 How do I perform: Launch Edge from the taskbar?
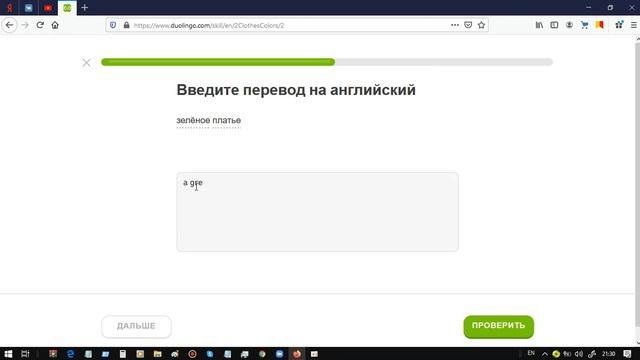[70, 354]
